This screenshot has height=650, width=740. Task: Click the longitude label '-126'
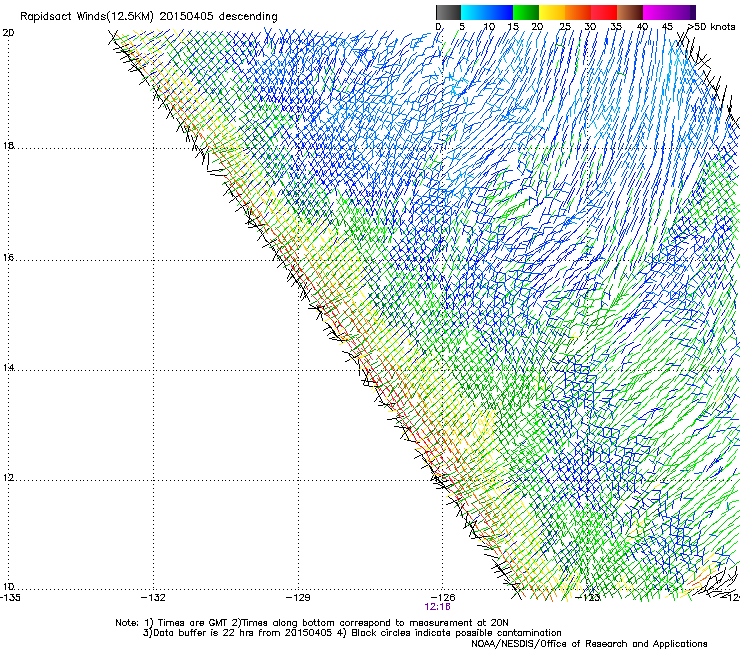443,598
